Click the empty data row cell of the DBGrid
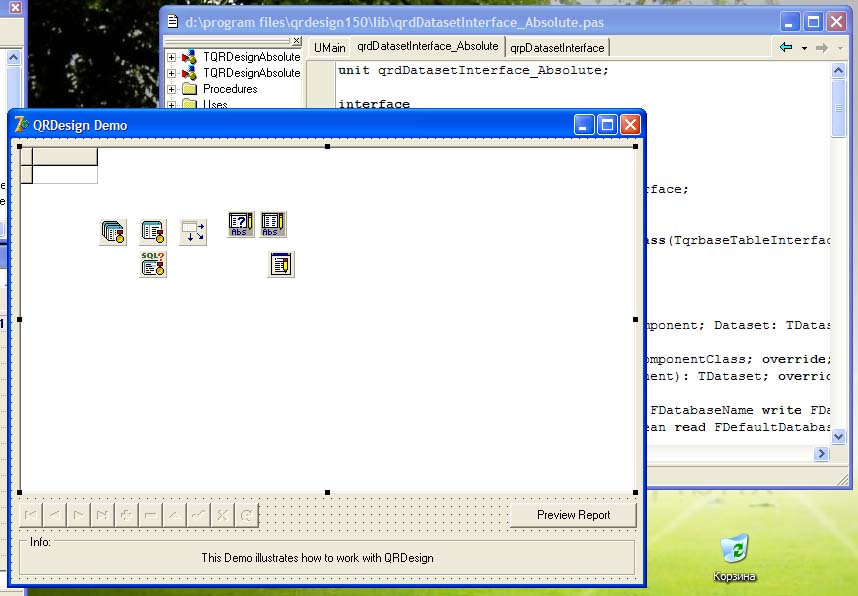This screenshot has height=596, width=858. (65, 175)
